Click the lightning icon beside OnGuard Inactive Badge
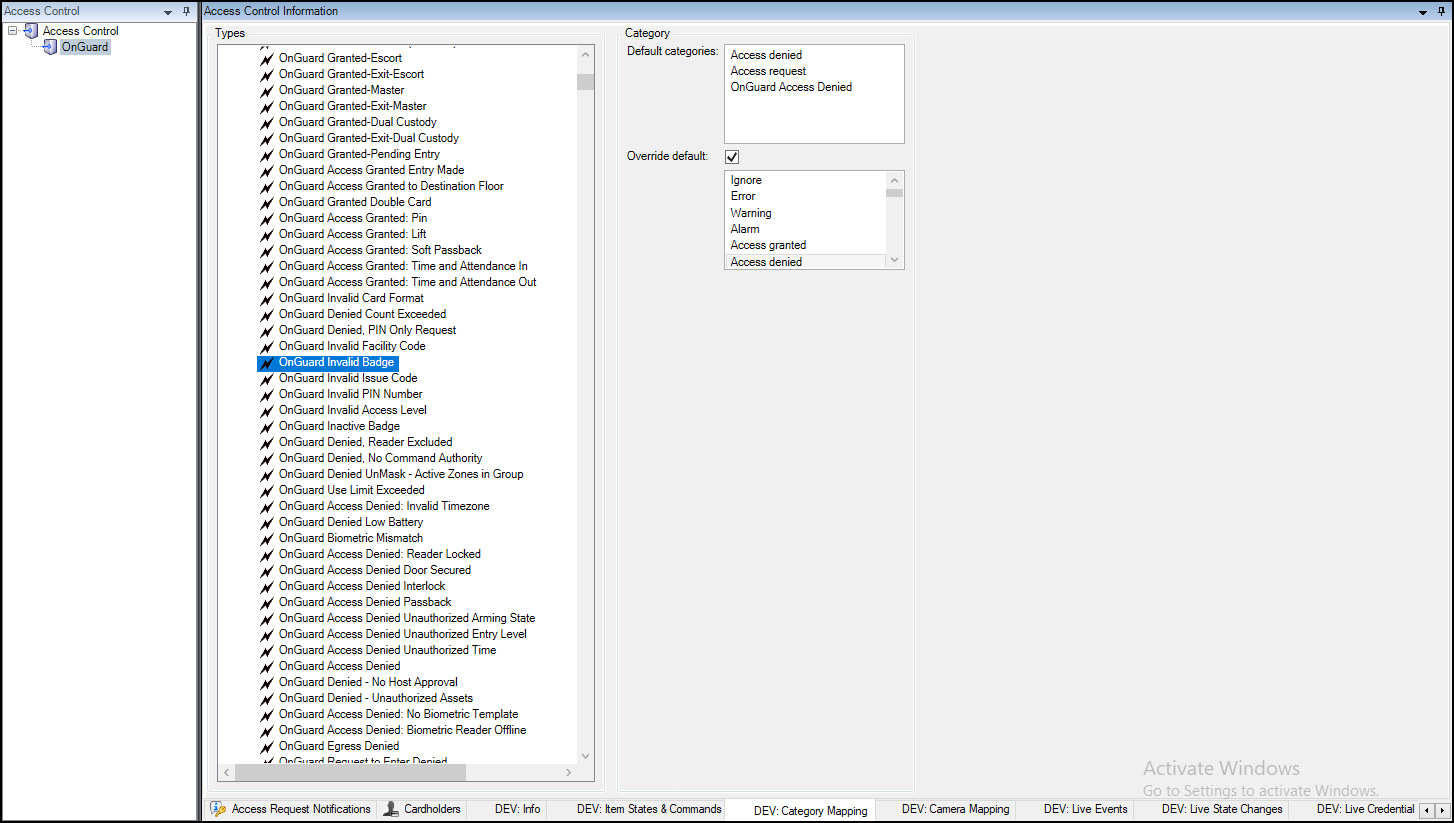 coord(265,426)
